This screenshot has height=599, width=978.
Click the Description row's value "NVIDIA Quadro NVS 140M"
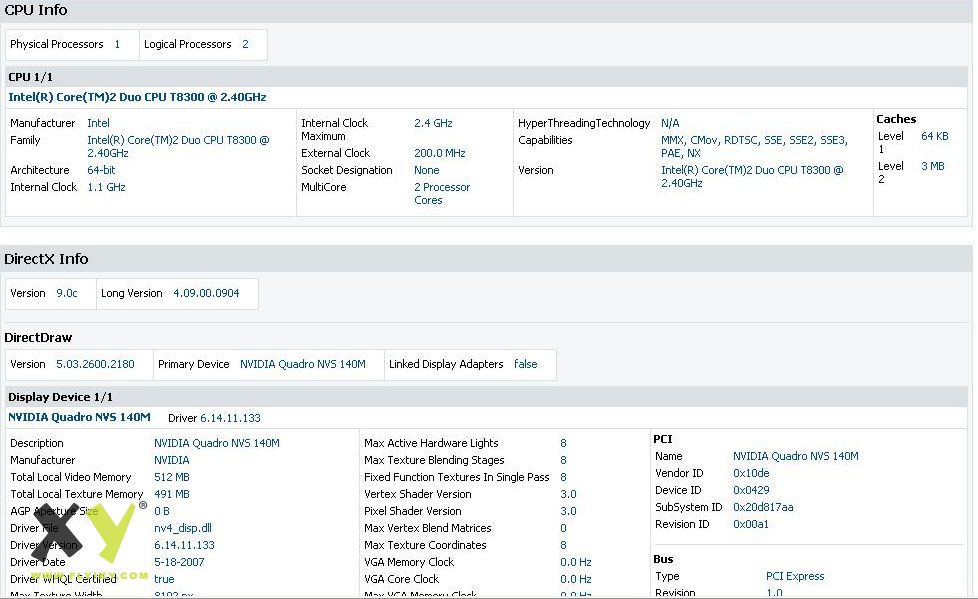point(217,443)
